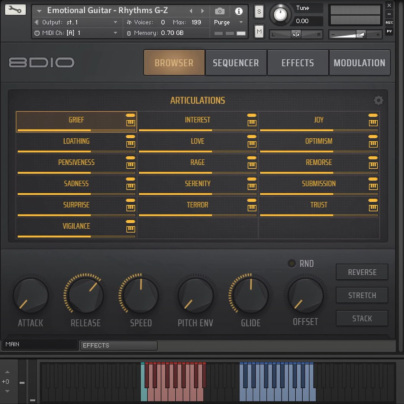This screenshot has width=404, height=404.
Task: Click the Release knob
Action: [85, 295]
